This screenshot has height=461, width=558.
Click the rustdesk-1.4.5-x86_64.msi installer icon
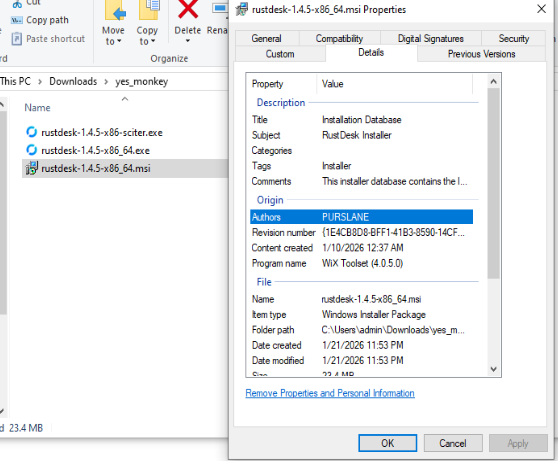tap(32, 168)
